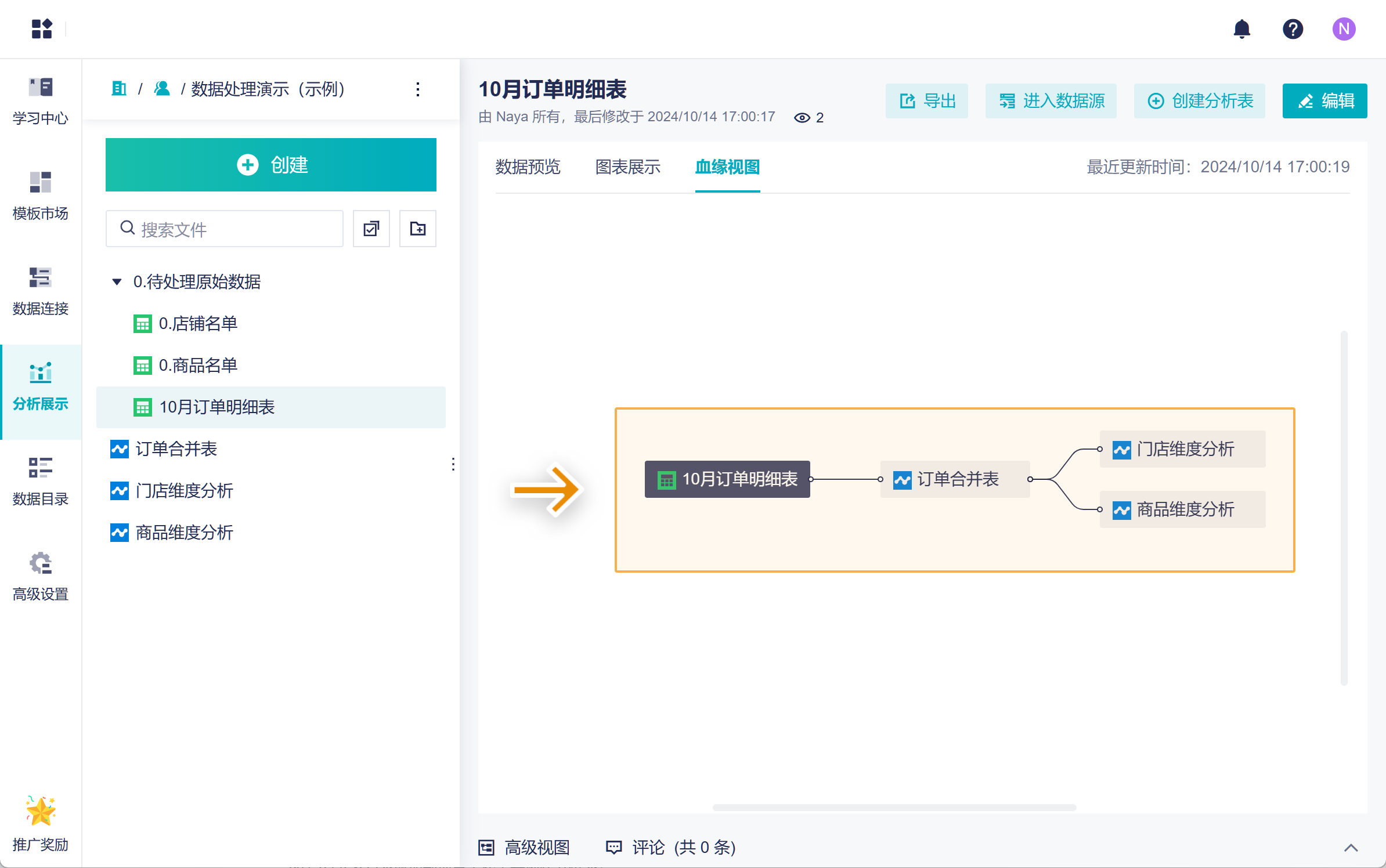Toggle the multi-select checkbox icon
1386x868 pixels.
pos(371,229)
